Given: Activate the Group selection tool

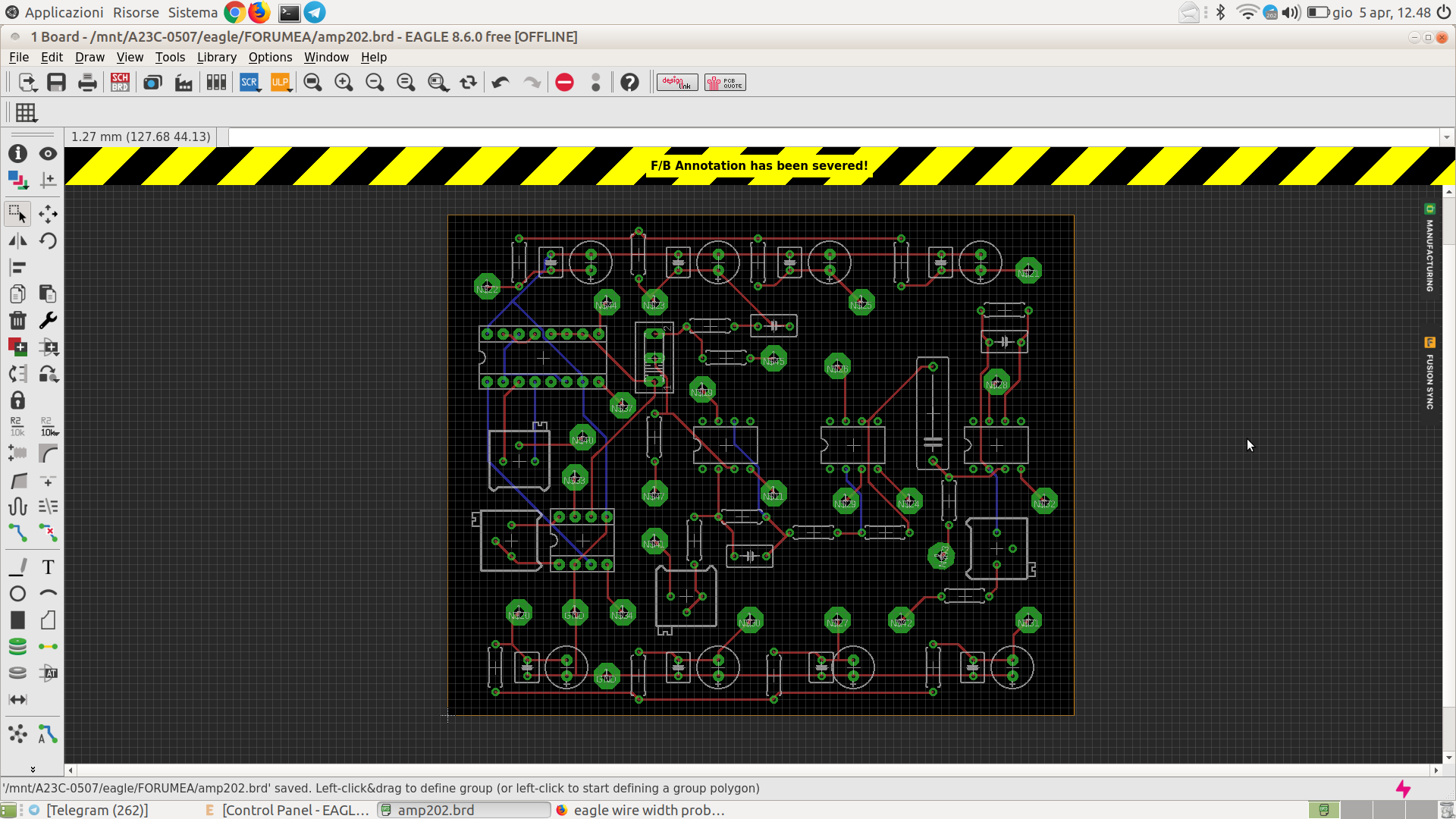Looking at the screenshot, I should [17, 215].
